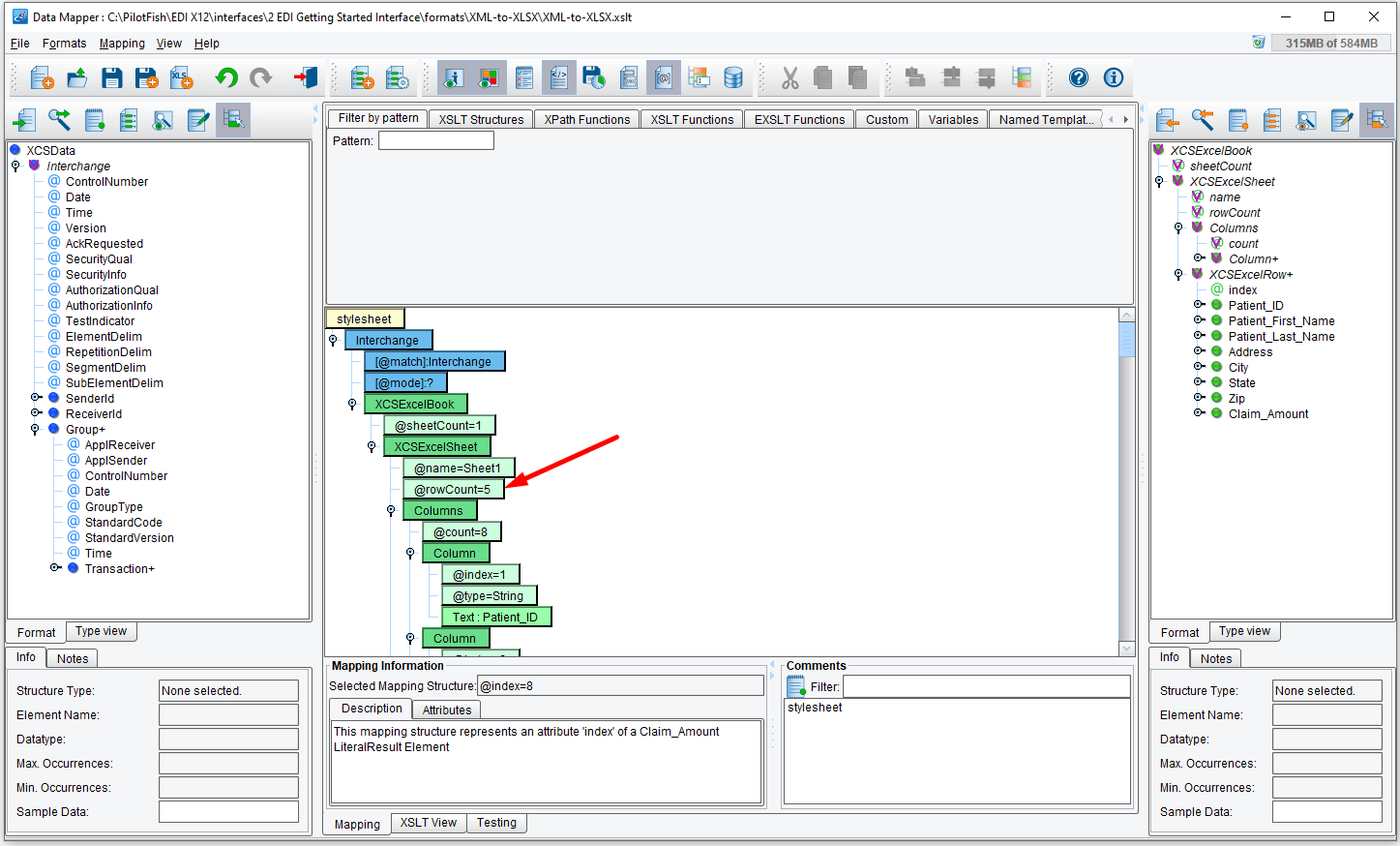Click the Comments Filter input field

986,686
